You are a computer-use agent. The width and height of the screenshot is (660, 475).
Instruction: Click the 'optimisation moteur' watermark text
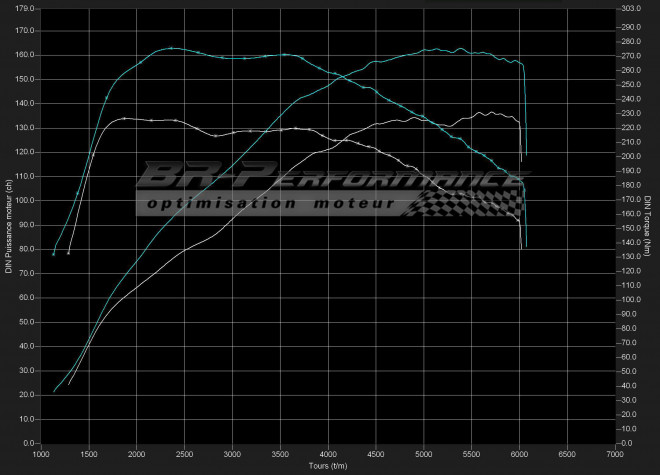click(x=267, y=204)
